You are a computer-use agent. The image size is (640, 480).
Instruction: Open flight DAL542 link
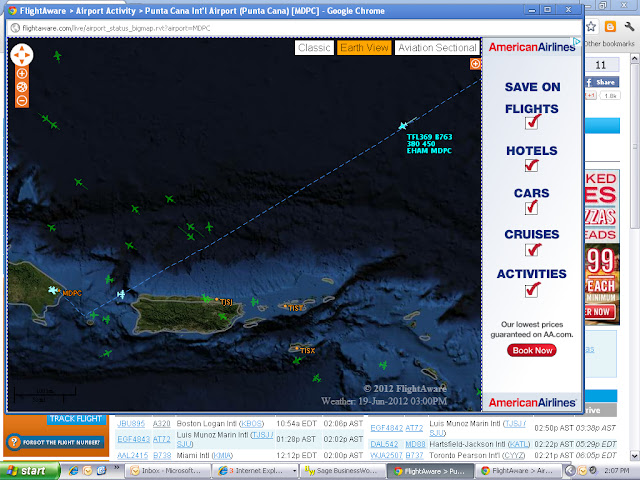point(384,444)
